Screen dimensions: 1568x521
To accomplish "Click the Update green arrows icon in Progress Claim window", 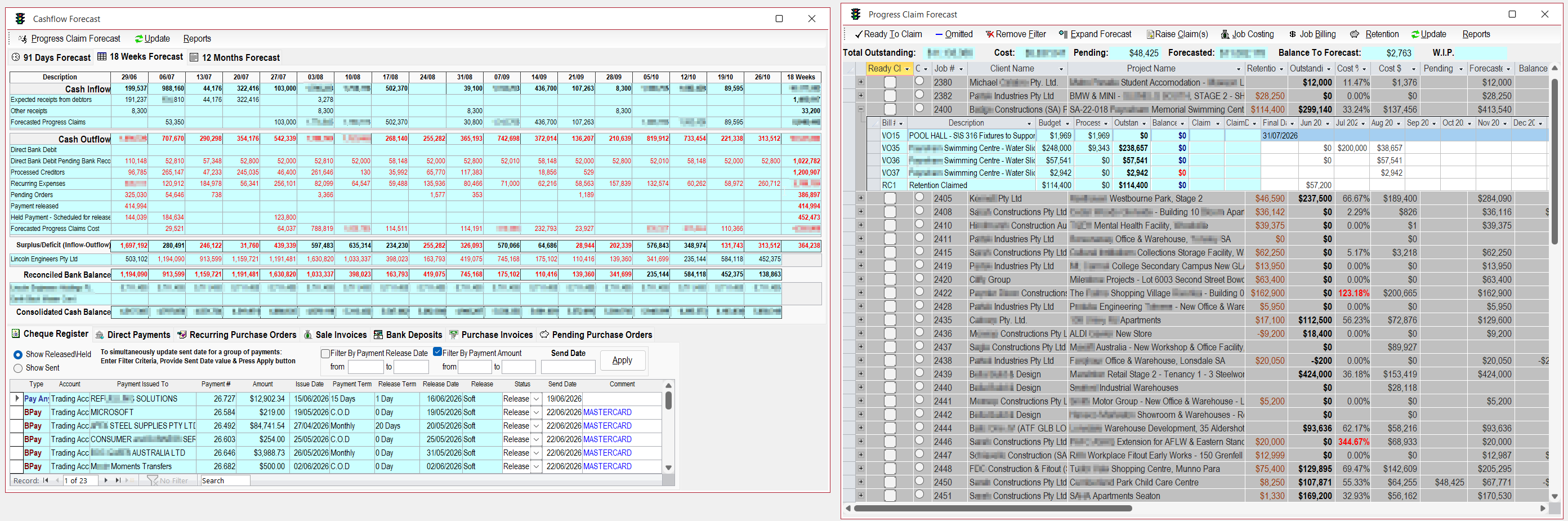I will 1416,35.
